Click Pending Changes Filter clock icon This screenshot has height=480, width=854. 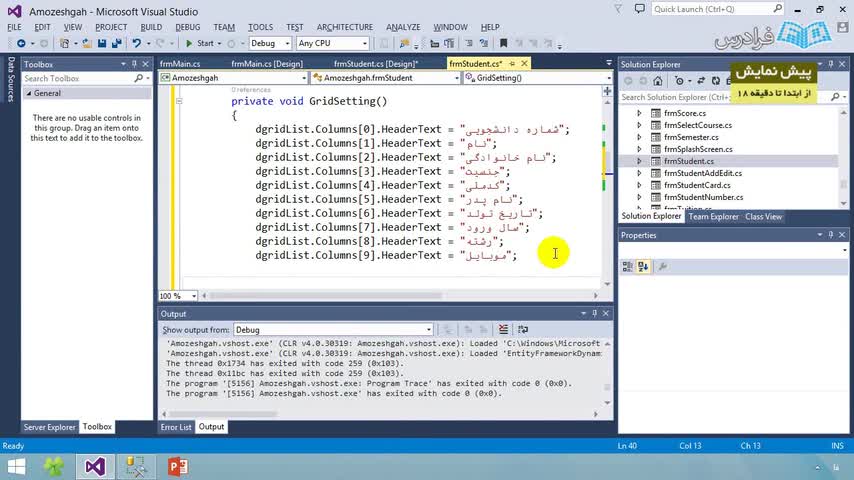coord(679,81)
